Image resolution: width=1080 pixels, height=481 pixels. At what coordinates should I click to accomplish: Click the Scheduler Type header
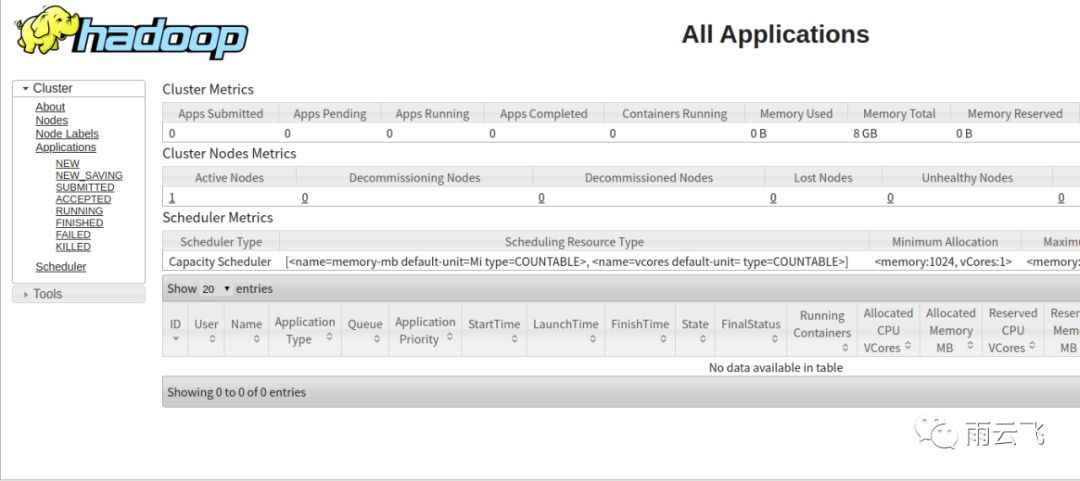(x=221, y=242)
